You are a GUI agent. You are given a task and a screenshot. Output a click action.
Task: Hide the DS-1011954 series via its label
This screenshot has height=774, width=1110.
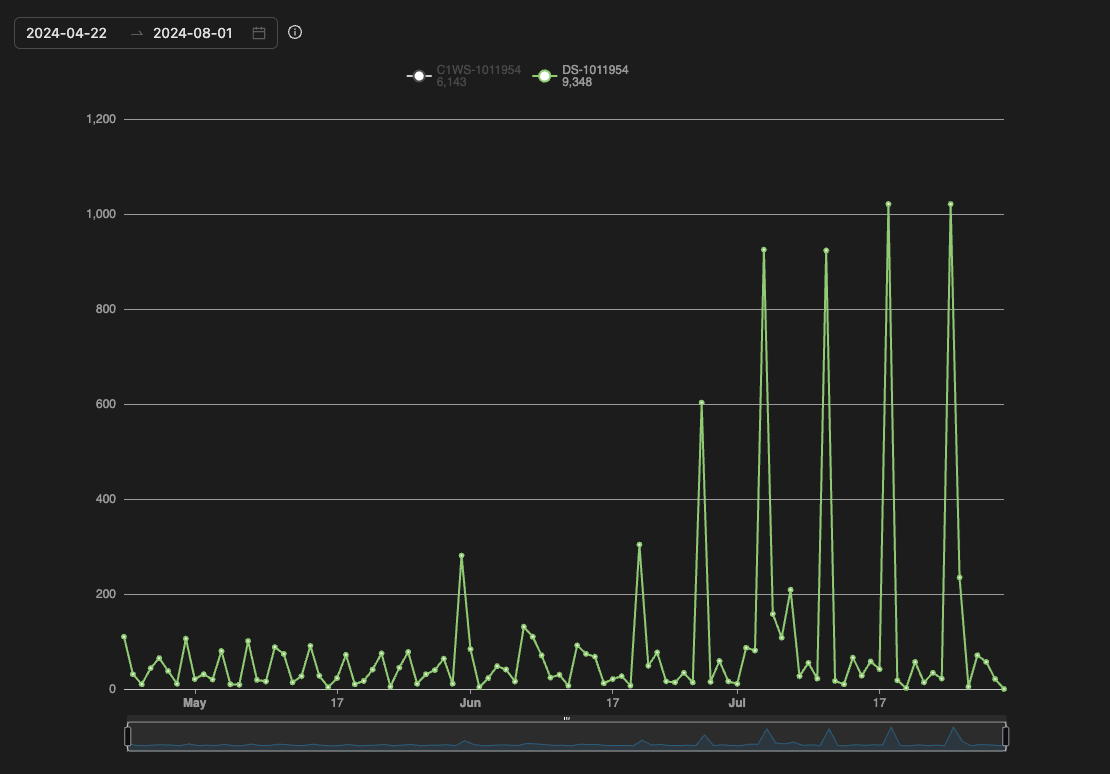pyautogui.click(x=594, y=70)
